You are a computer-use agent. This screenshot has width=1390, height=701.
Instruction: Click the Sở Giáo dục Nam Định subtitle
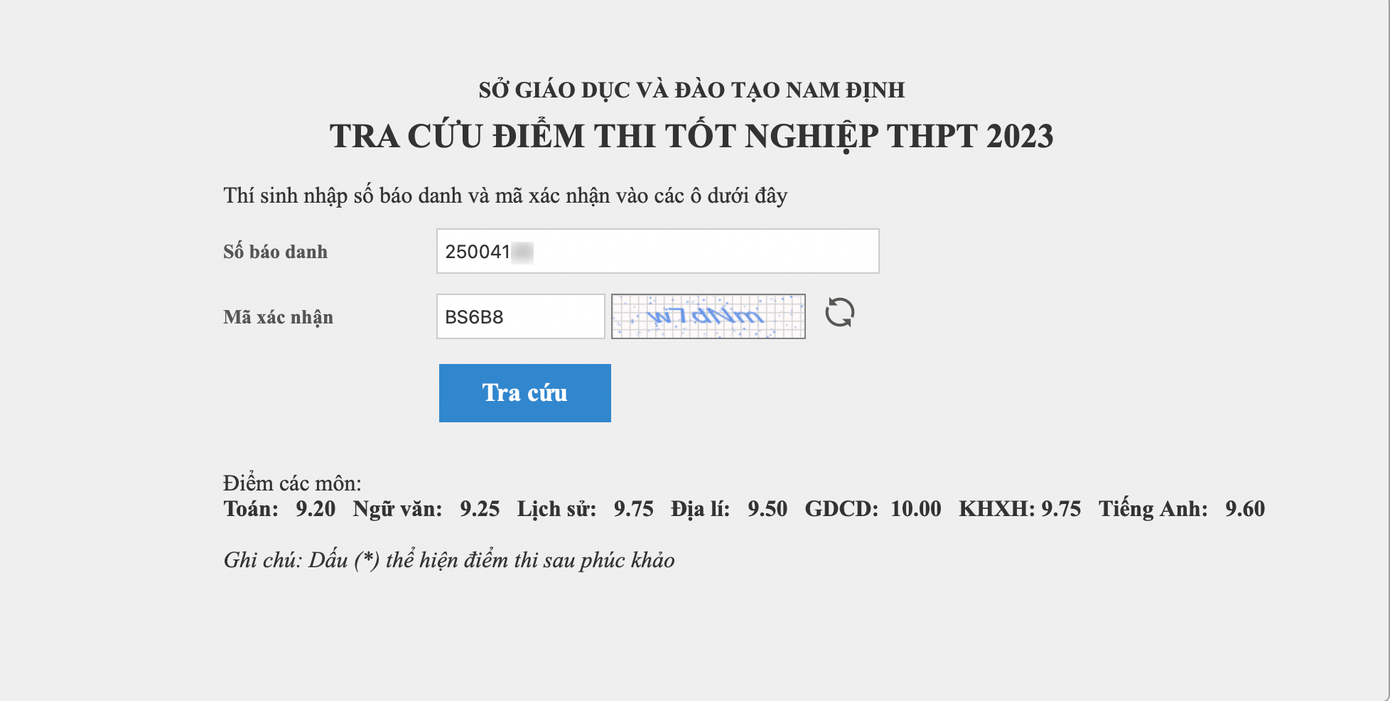point(691,90)
